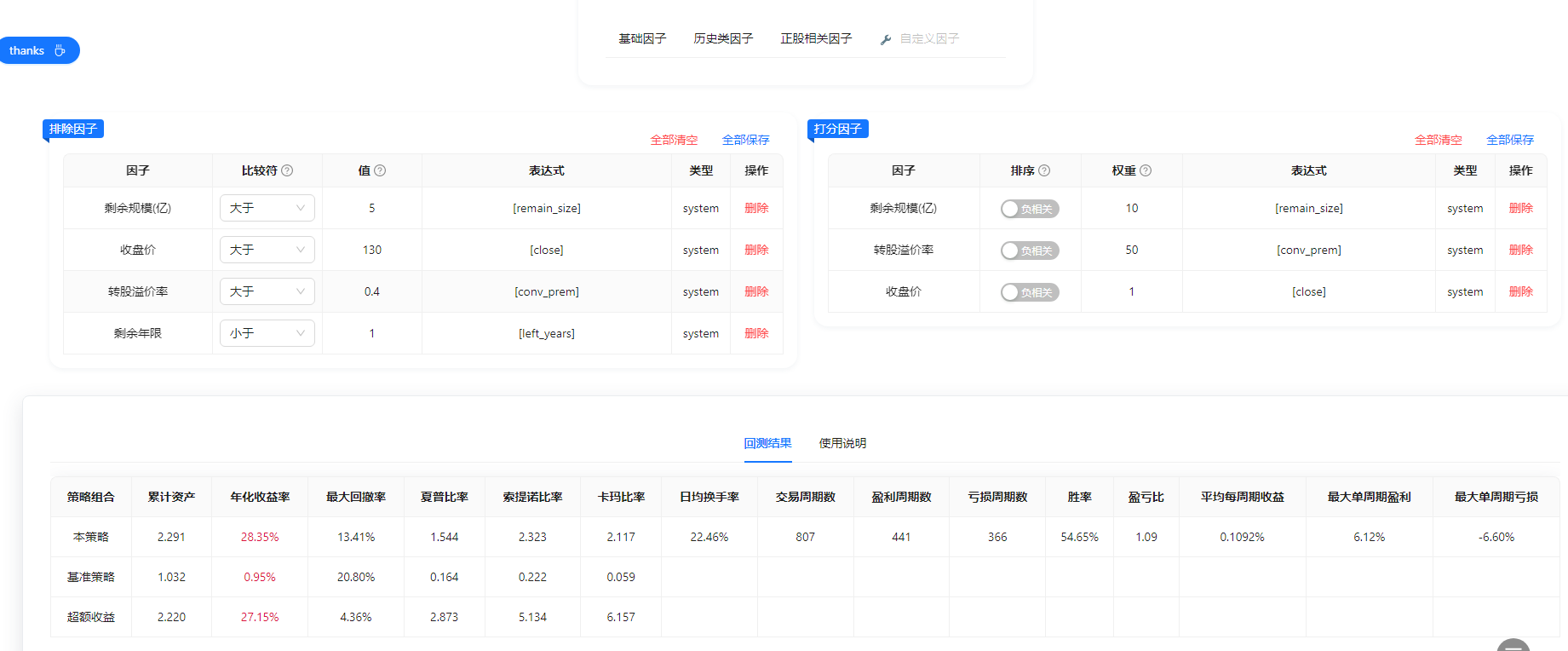Toggle 负相关 switch for 转股溢价率 scoring factor

pos(1030,251)
